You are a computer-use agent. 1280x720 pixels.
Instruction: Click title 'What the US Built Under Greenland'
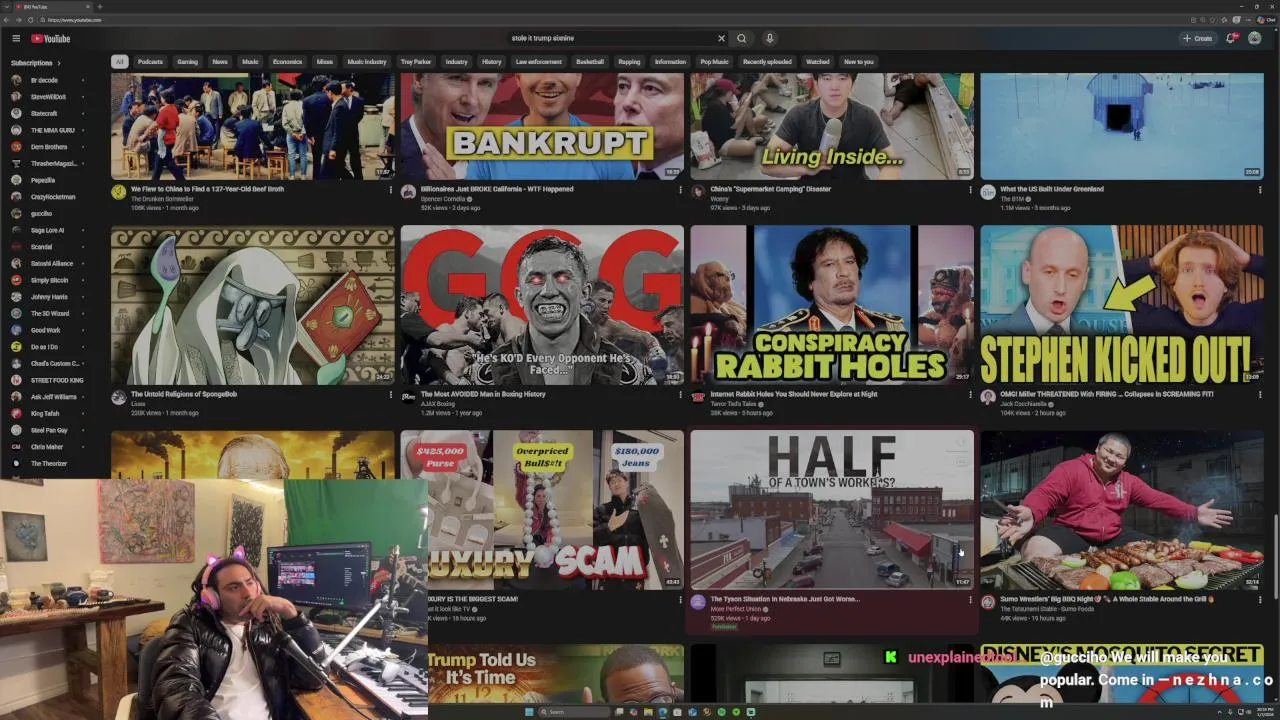coord(1051,189)
